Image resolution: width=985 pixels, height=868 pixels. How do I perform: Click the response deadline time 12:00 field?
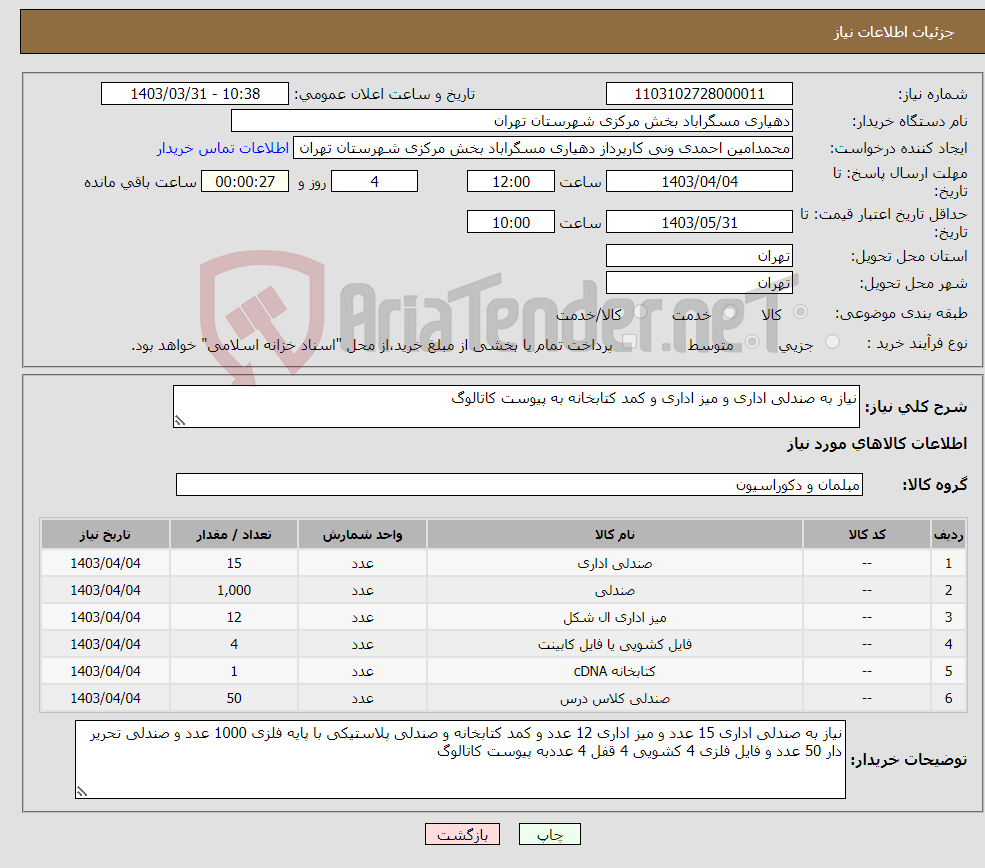click(511, 182)
